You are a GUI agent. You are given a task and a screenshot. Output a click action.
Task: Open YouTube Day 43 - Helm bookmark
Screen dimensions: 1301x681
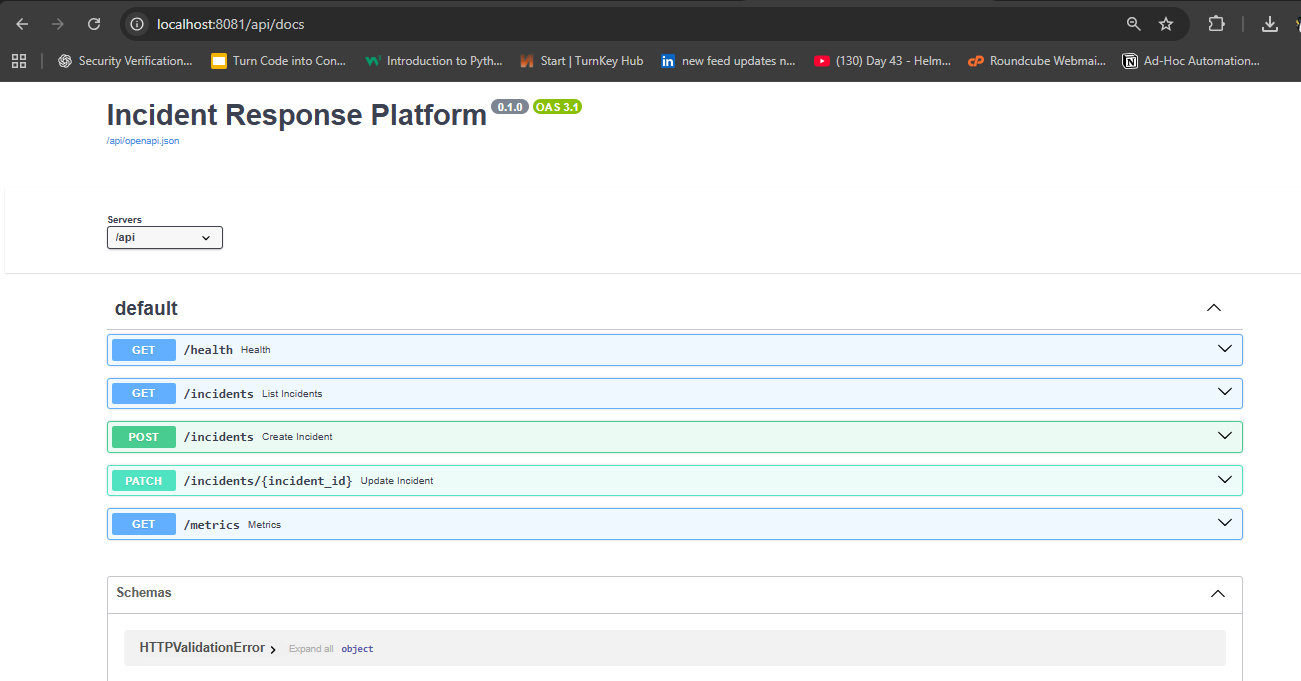pyautogui.click(x=883, y=61)
